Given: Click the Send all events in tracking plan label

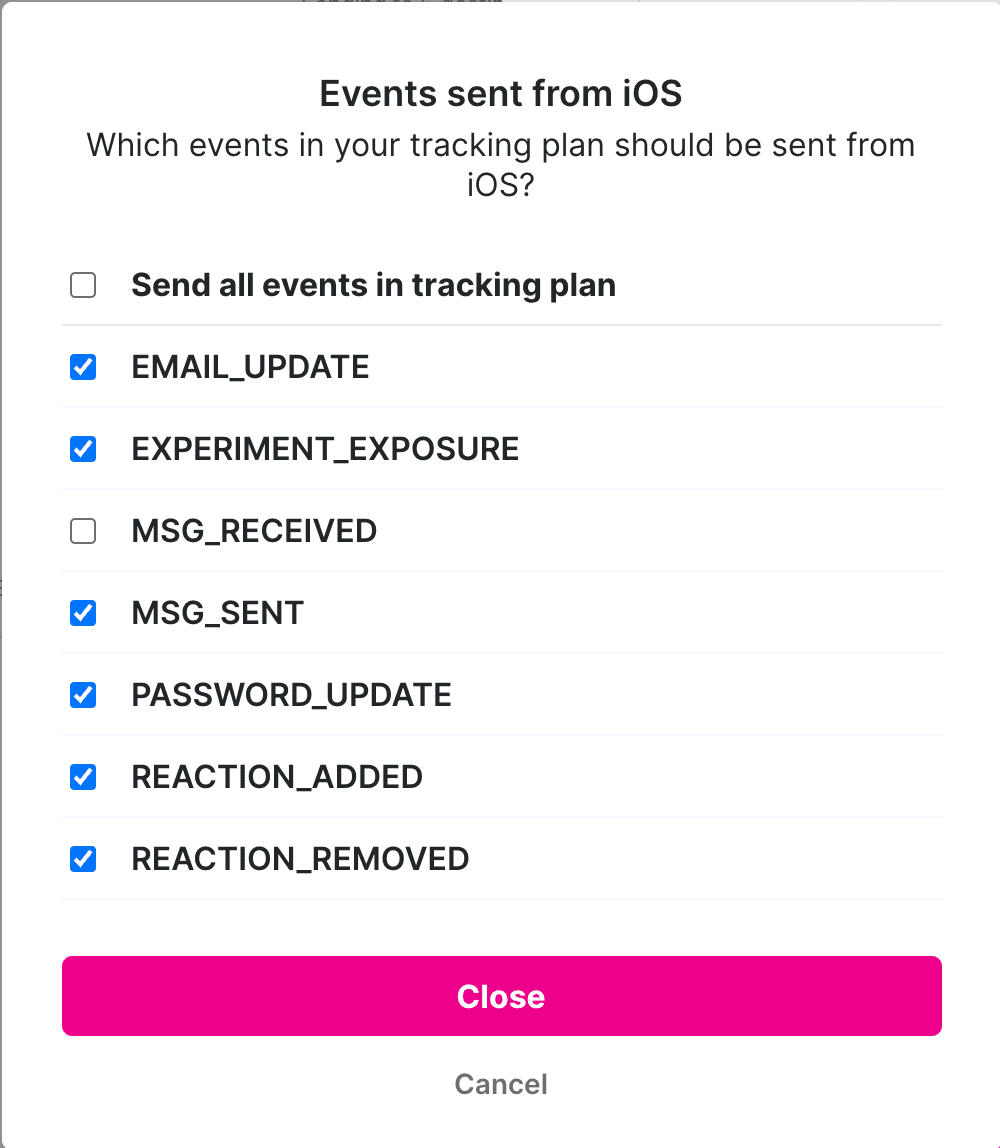Looking at the screenshot, I should 373,285.
